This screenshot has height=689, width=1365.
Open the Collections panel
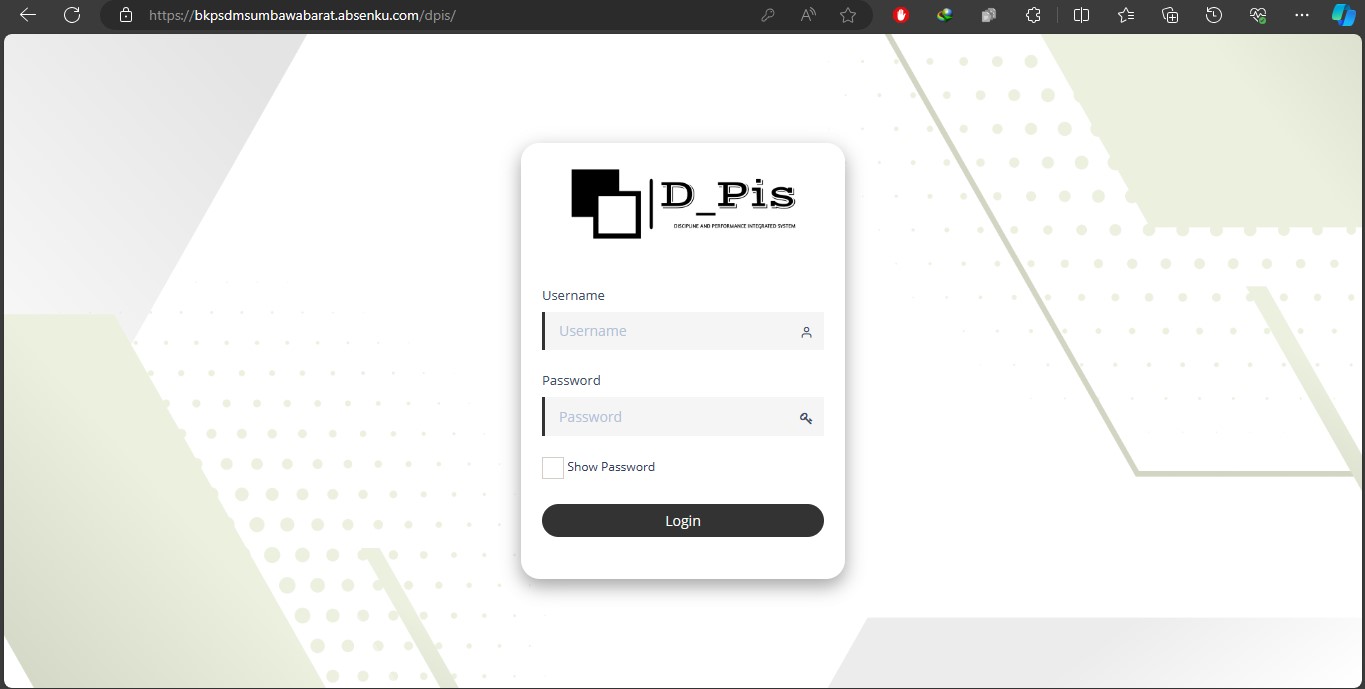point(1170,15)
